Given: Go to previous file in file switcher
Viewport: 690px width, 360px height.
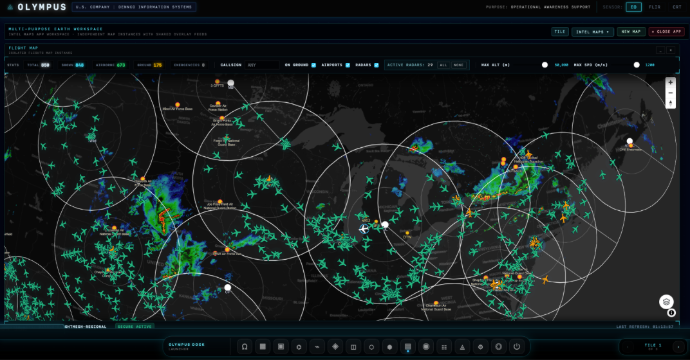Looking at the screenshot, I should pos(627,347).
